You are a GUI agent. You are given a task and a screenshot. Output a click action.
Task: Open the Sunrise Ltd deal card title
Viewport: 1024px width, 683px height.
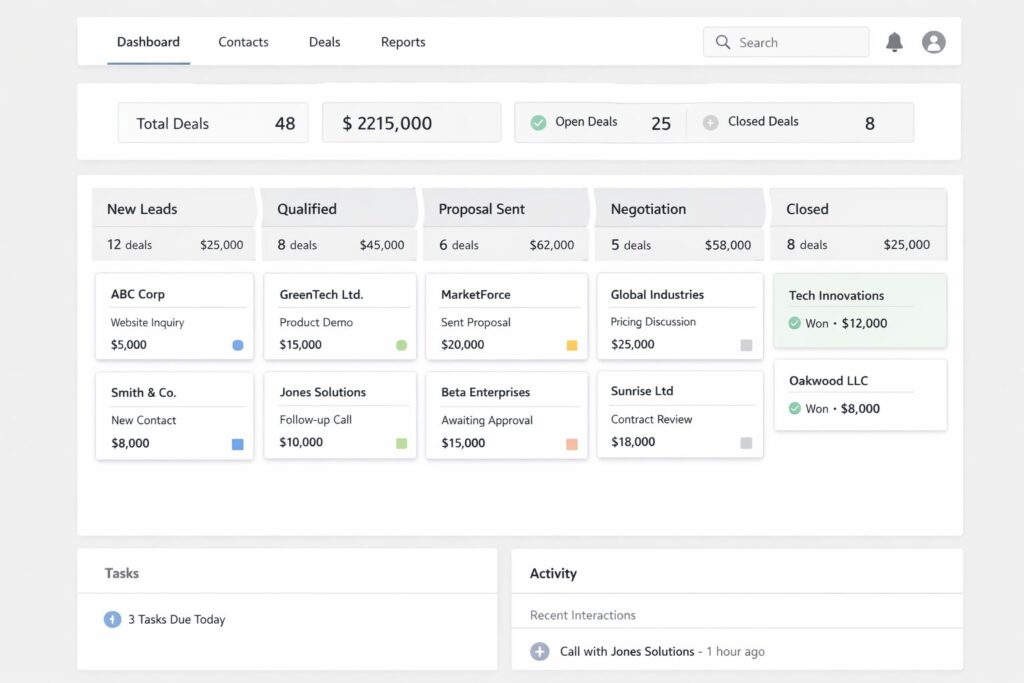642,390
